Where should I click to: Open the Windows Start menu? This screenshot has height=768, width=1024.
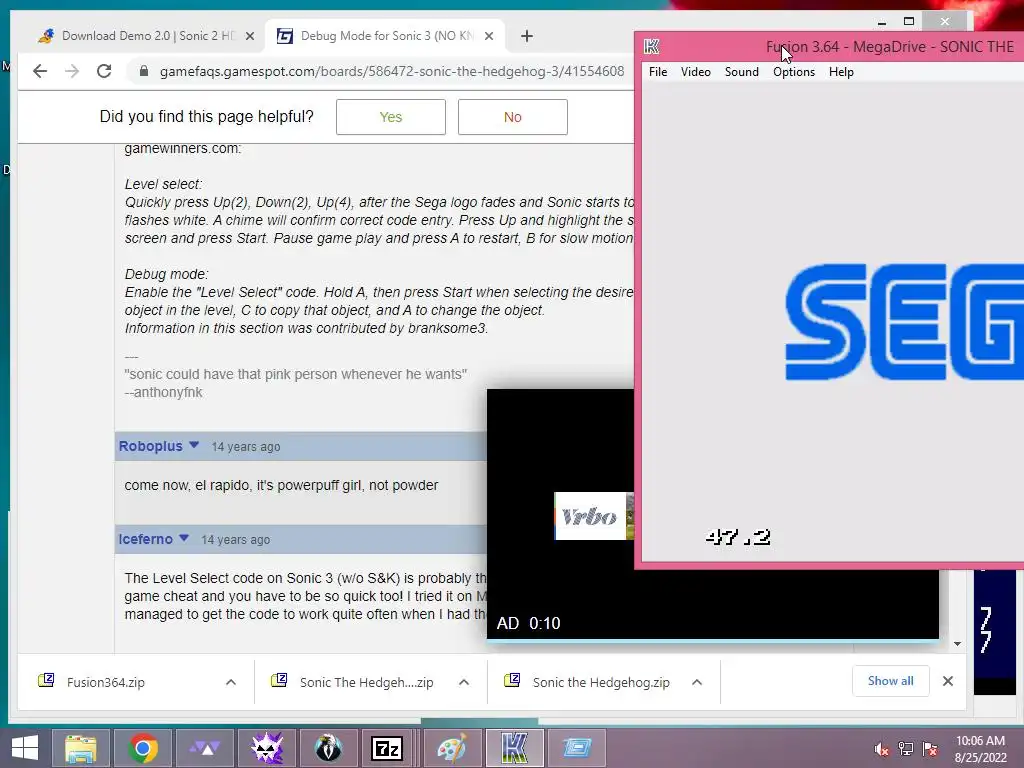(24, 748)
